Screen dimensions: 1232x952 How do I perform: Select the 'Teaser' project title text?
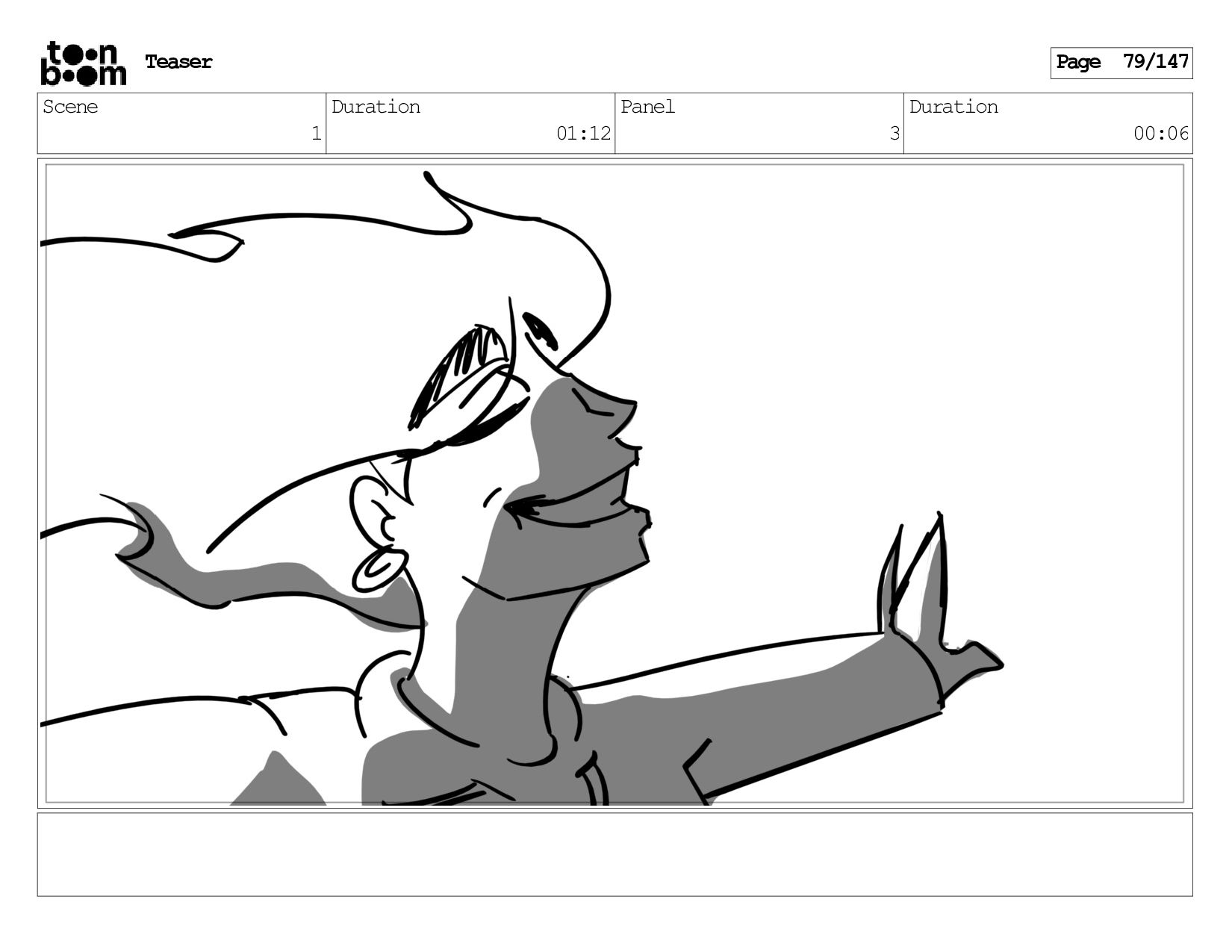[x=178, y=62]
